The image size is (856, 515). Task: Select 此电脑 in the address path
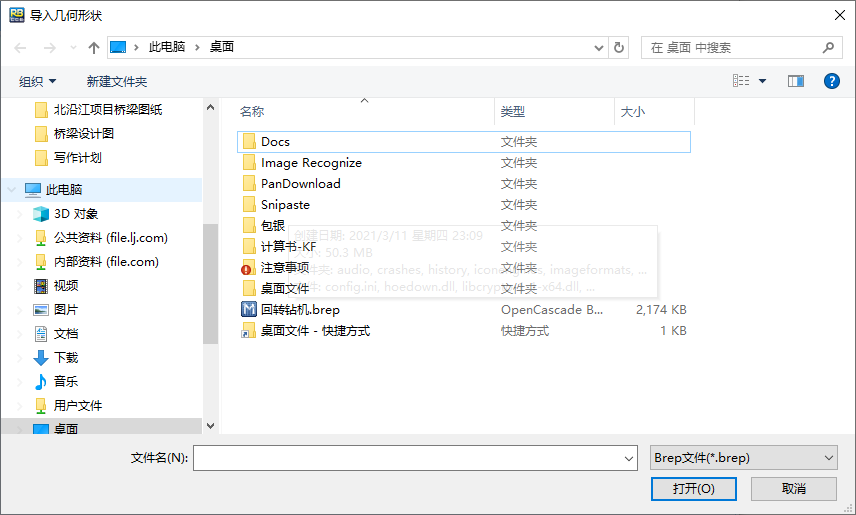[x=167, y=47]
